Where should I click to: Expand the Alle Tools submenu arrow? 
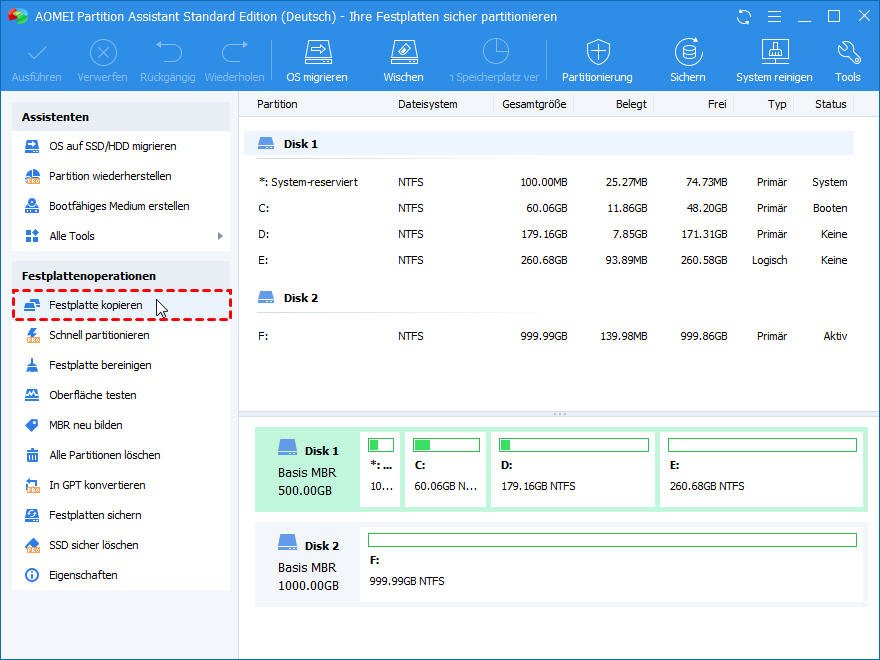tap(220, 236)
